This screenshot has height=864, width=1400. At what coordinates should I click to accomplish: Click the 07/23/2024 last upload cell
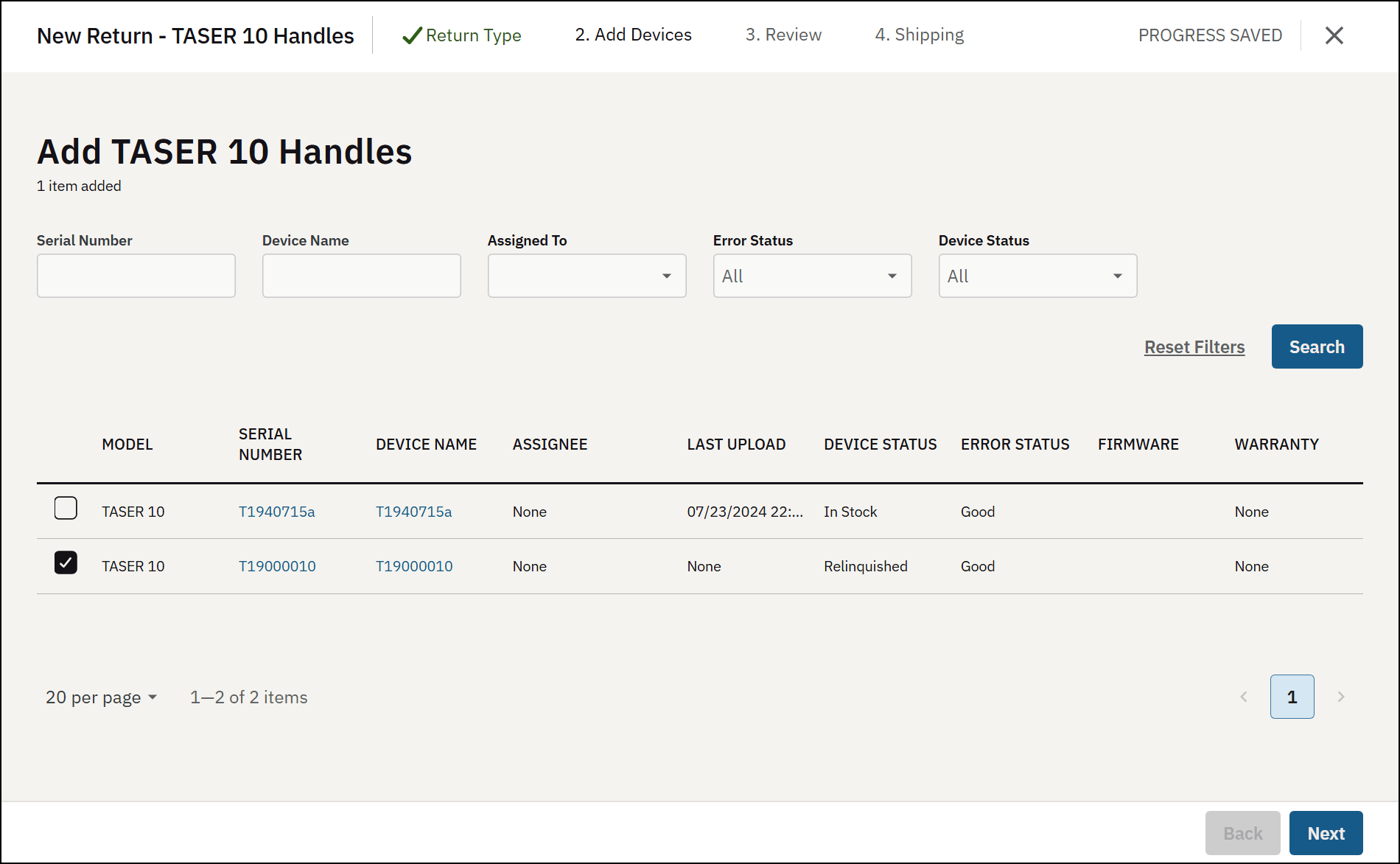[745, 512]
